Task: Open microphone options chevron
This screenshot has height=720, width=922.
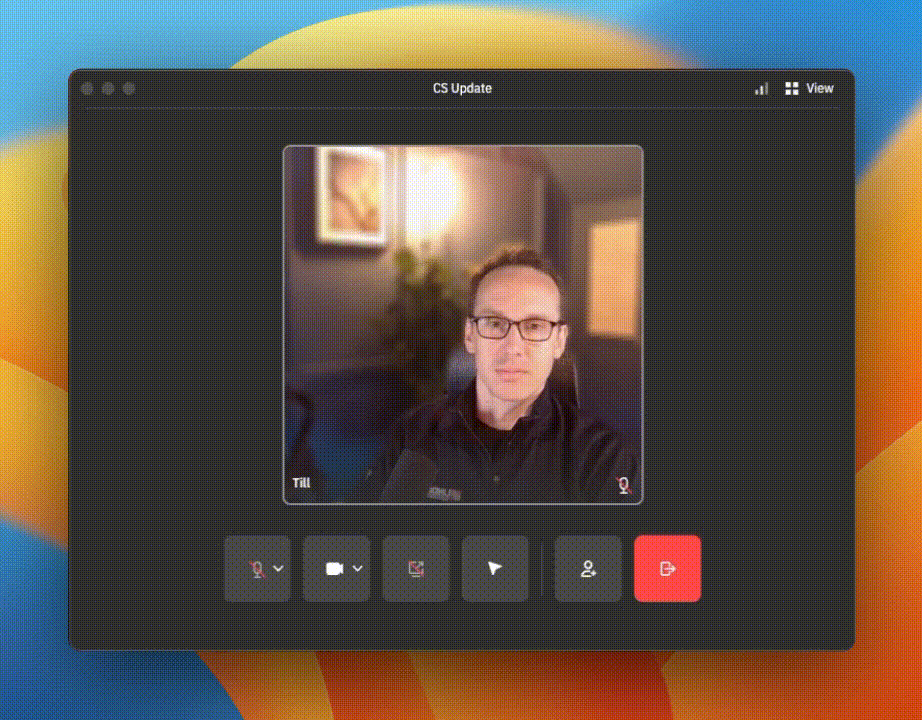Action: tap(278, 569)
